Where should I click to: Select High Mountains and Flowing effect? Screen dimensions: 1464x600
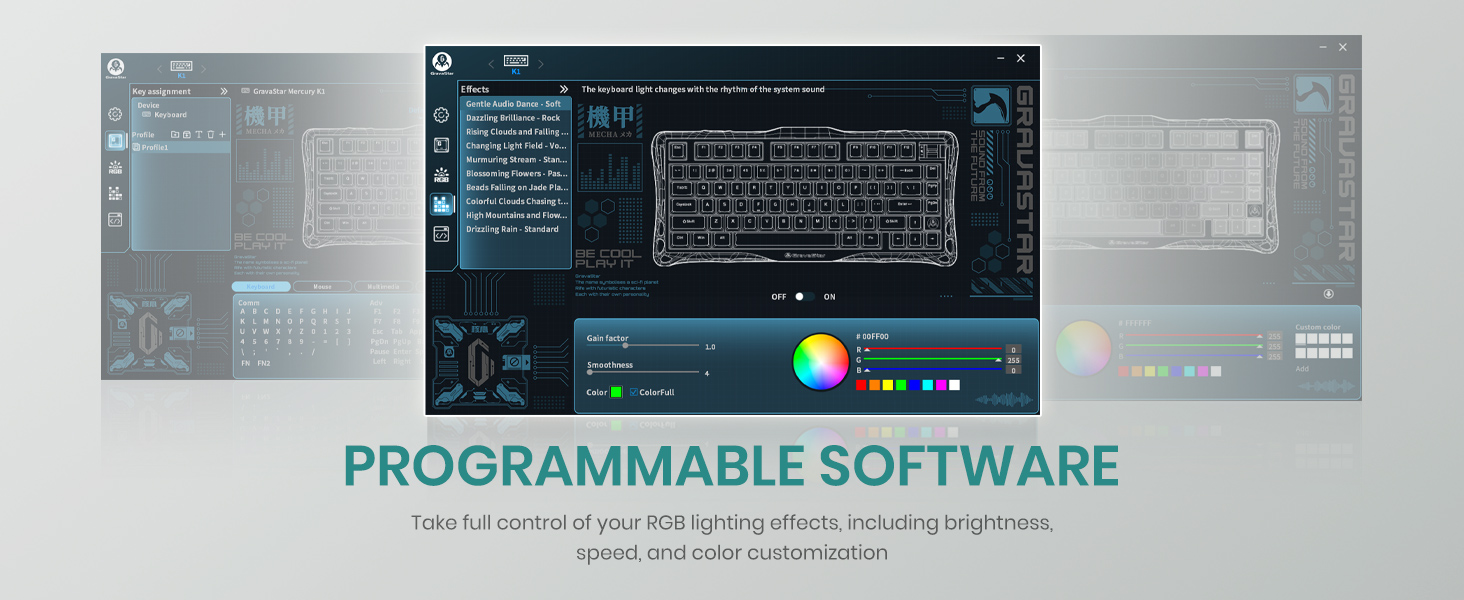coord(516,215)
